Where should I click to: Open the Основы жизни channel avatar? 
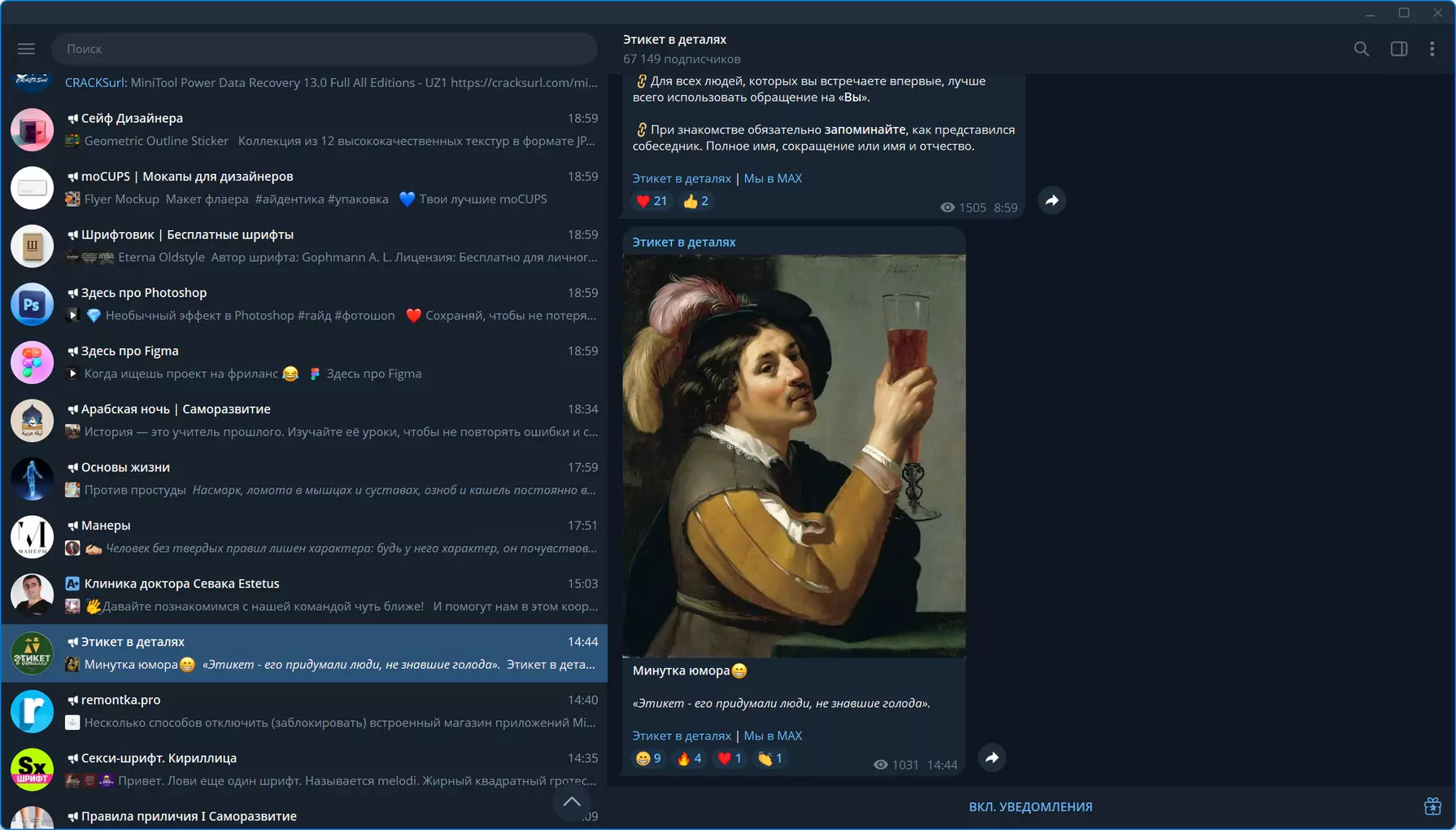click(x=32, y=478)
